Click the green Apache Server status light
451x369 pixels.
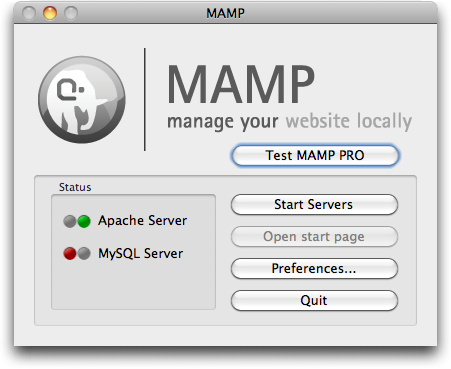point(84,221)
